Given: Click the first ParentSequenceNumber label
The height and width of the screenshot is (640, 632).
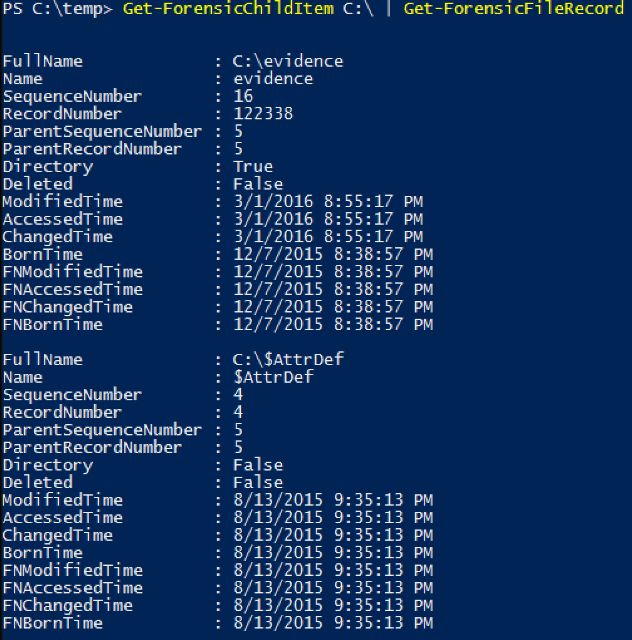Looking at the screenshot, I should [102, 131].
